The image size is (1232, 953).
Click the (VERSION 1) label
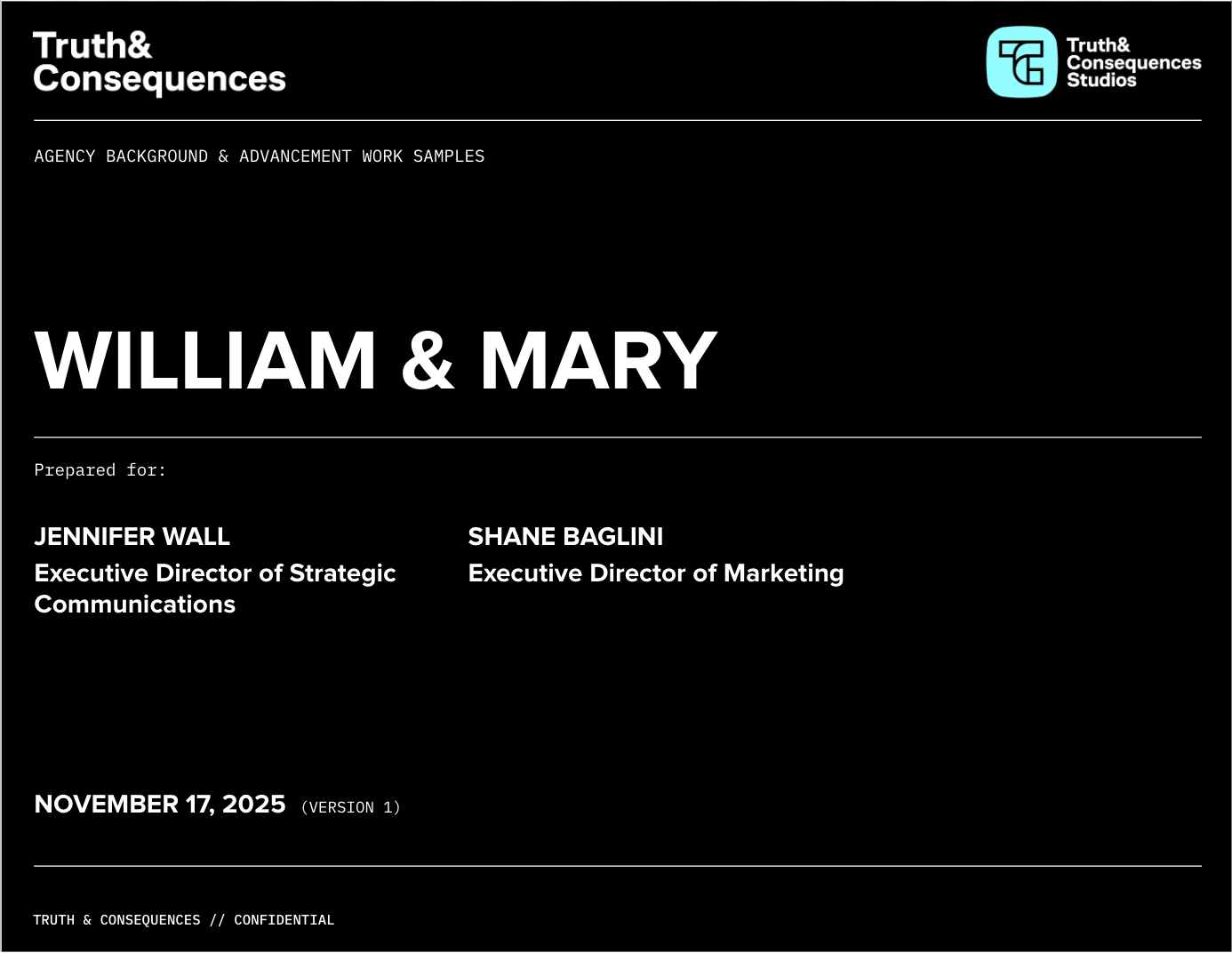(350, 807)
